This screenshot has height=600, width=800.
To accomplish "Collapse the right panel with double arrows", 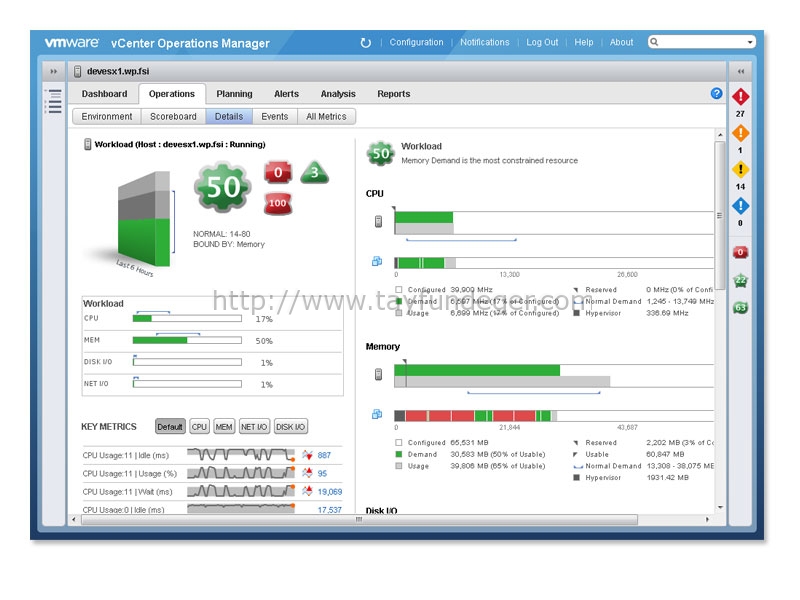I will [x=740, y=71].
